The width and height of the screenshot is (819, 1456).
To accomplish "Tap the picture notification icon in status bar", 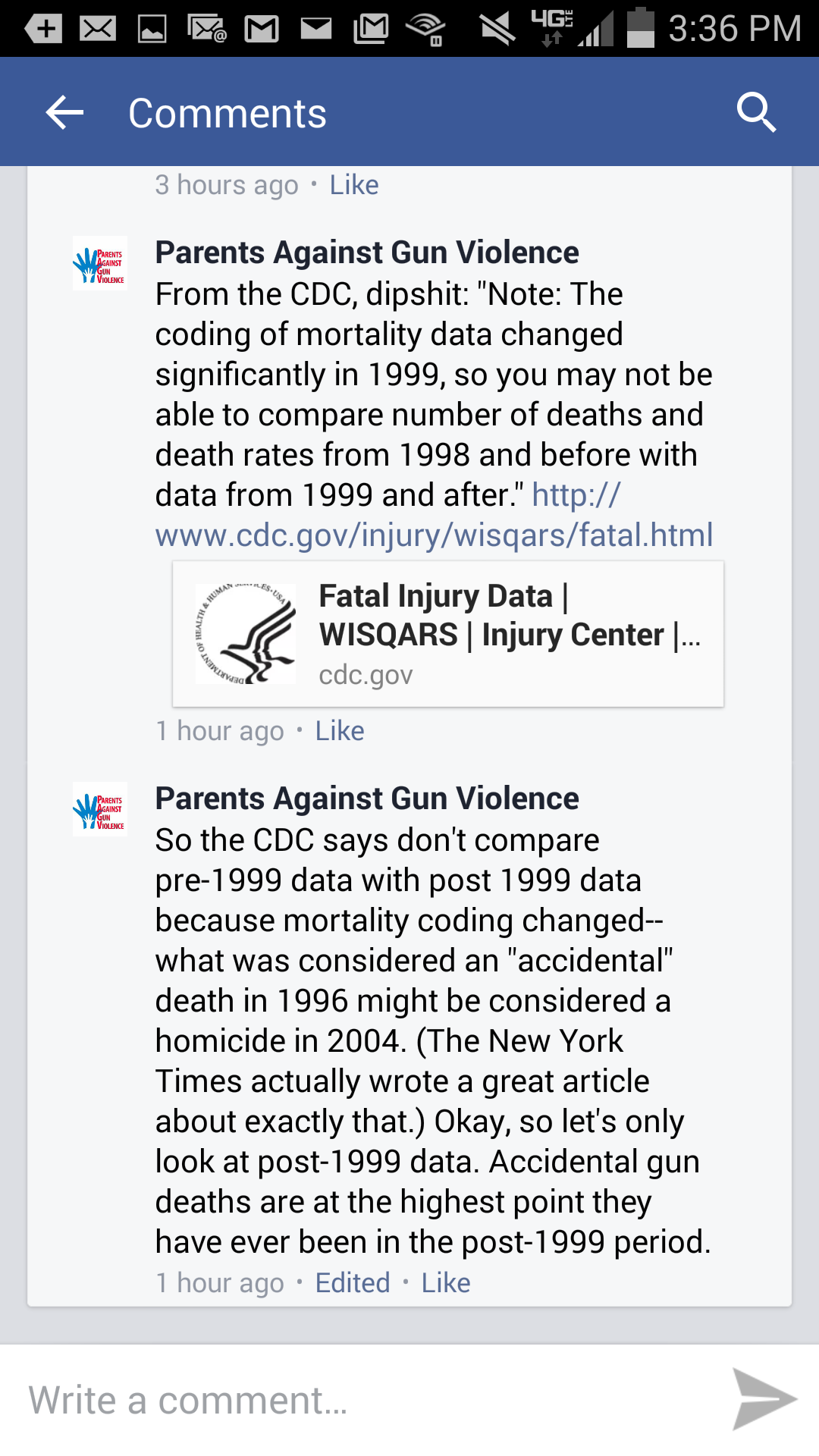I will click(x=152, y=29).
